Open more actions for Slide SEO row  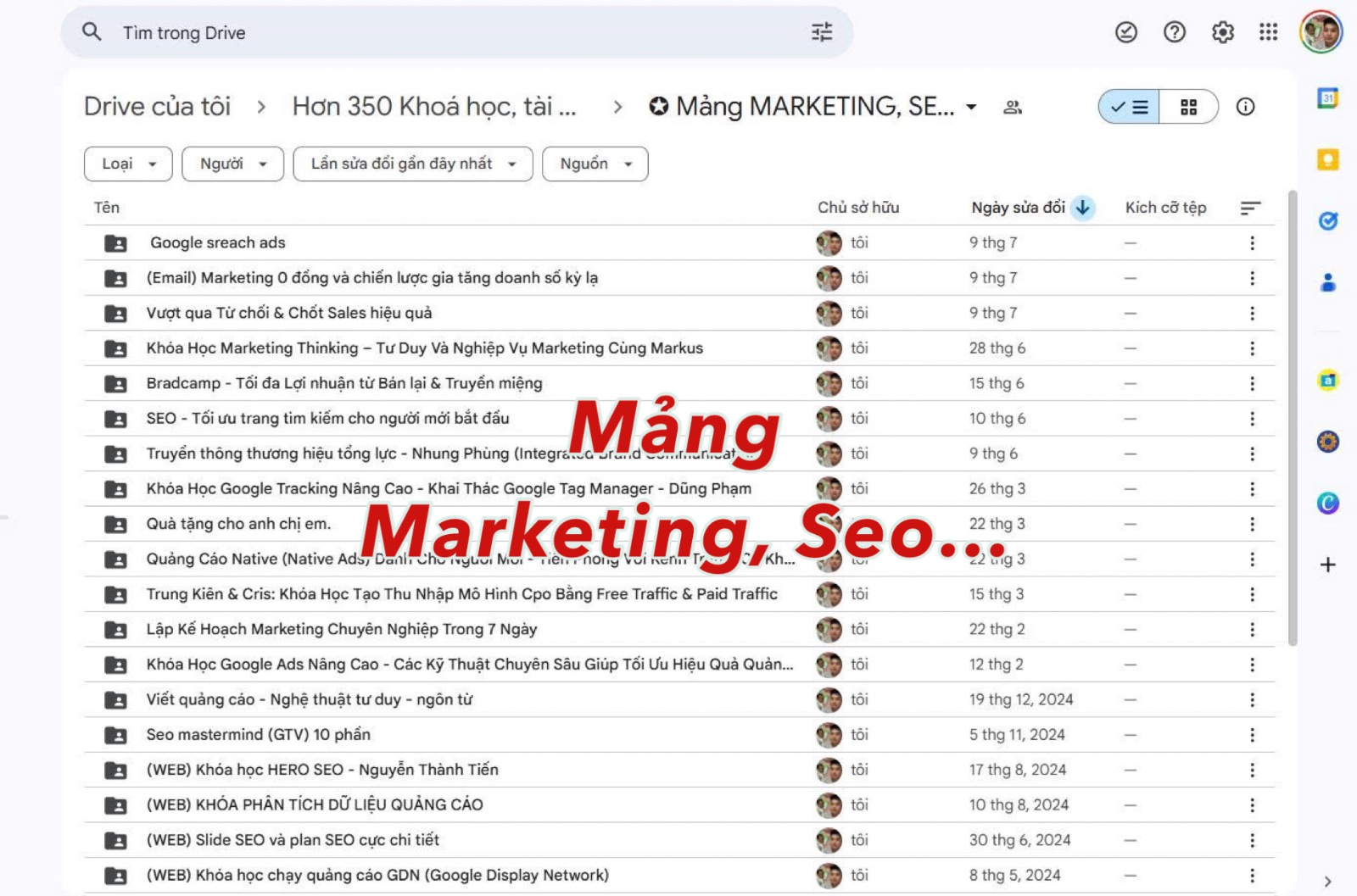(1252, 841)
